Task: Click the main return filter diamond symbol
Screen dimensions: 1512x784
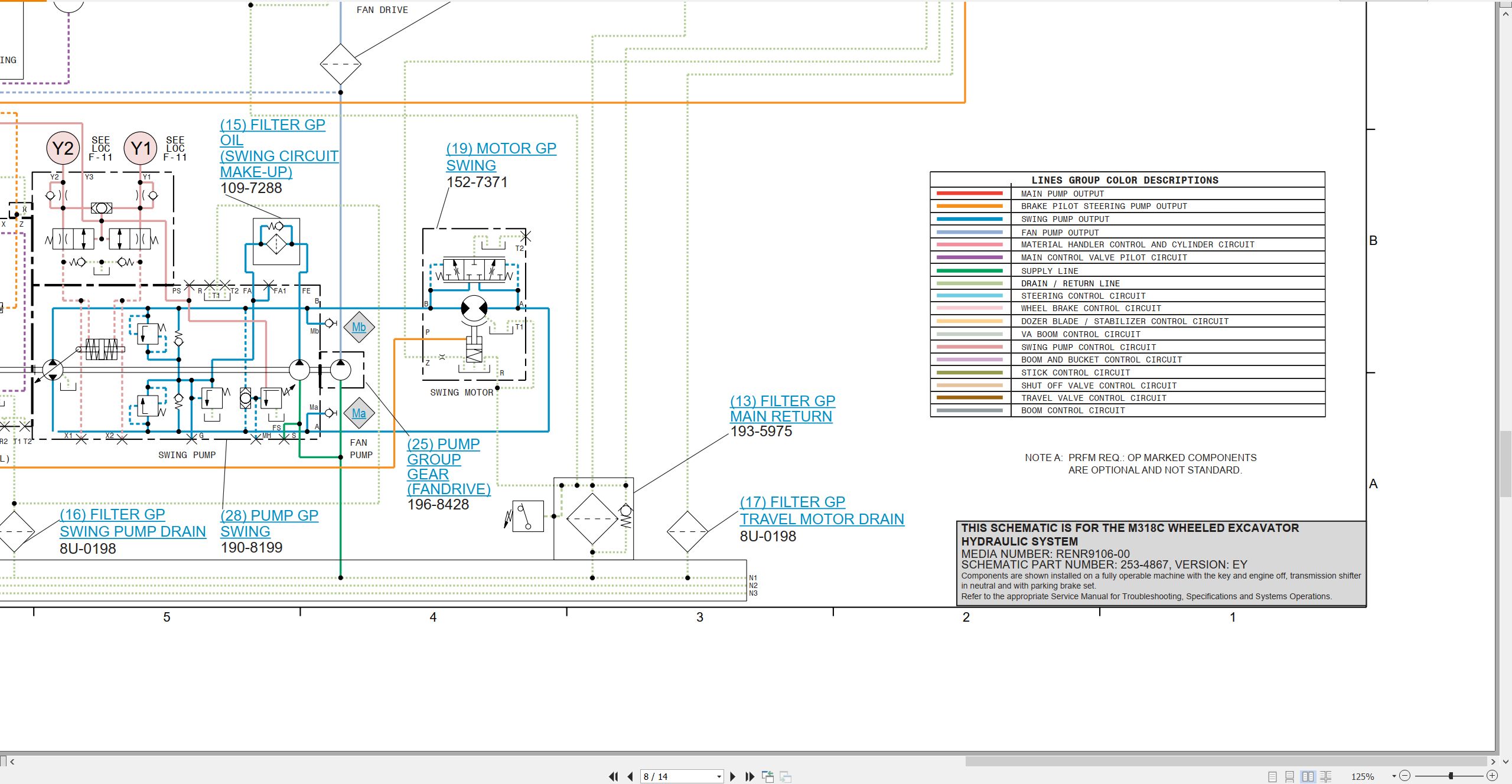Action: [x=592, y=519]
